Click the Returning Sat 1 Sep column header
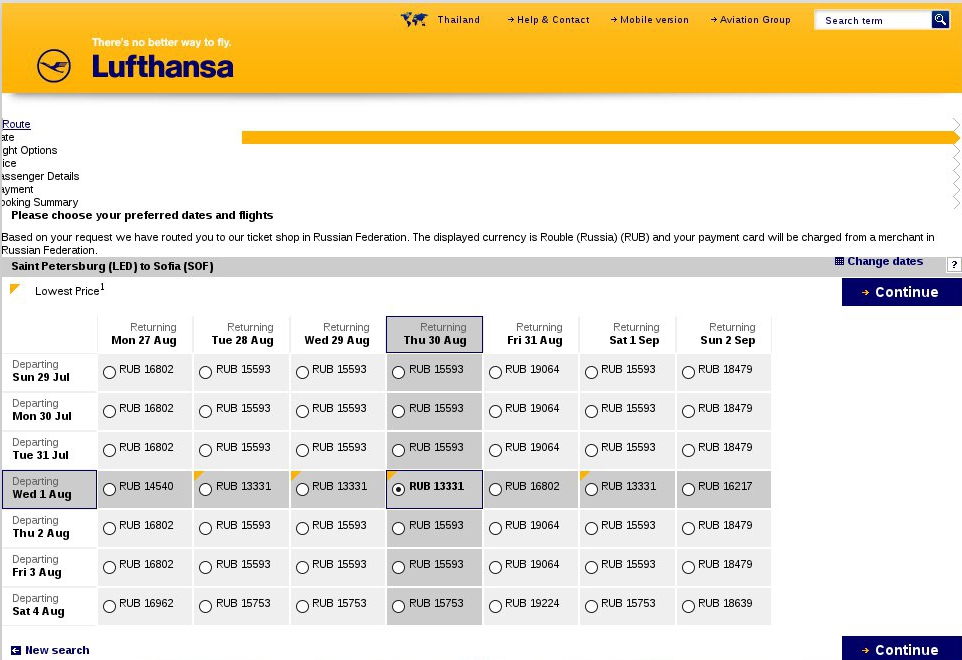Image resolution: width=962 pixels, height=660 pixels. pos(628,334)
